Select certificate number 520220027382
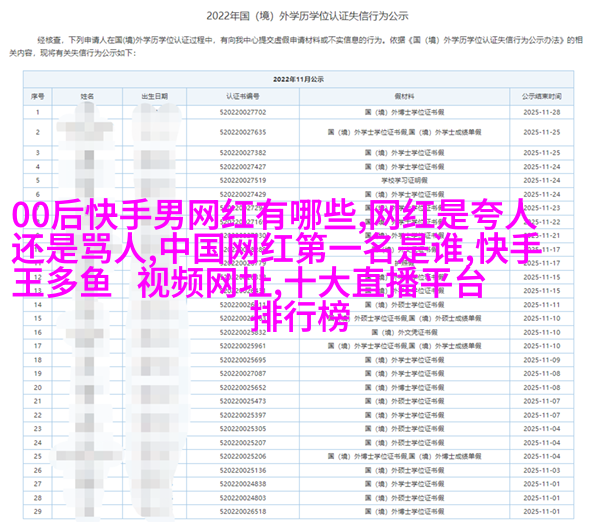Image resolution: width=600 pixels, height=522 pixels. 243,153
